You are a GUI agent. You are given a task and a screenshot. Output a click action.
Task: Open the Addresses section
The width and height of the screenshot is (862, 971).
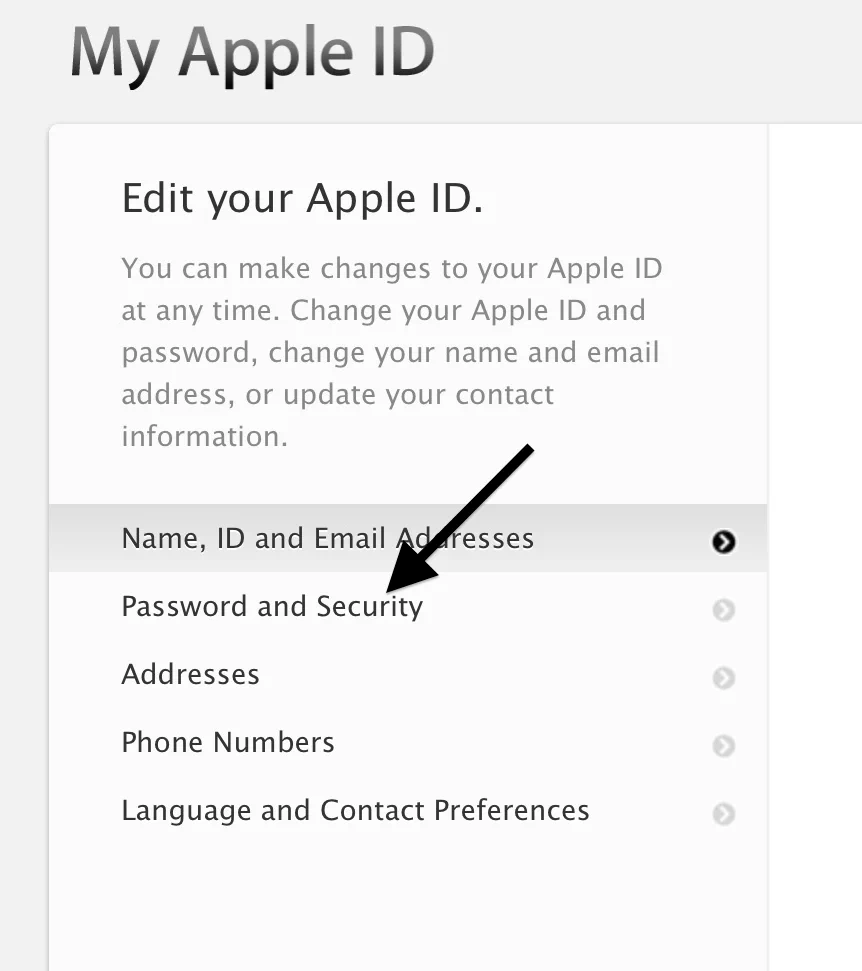[x=190, y=674]
